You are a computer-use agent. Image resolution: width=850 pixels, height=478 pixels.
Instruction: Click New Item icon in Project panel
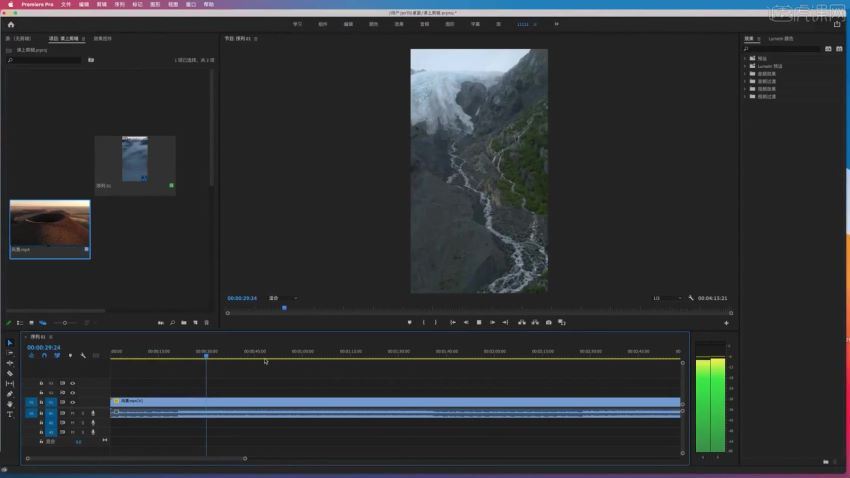coord(196,323)
